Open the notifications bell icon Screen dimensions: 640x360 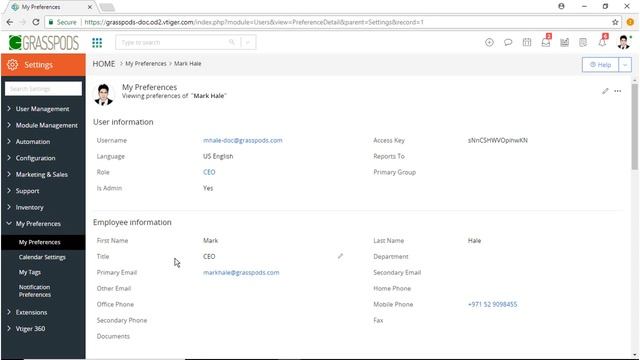602,42
